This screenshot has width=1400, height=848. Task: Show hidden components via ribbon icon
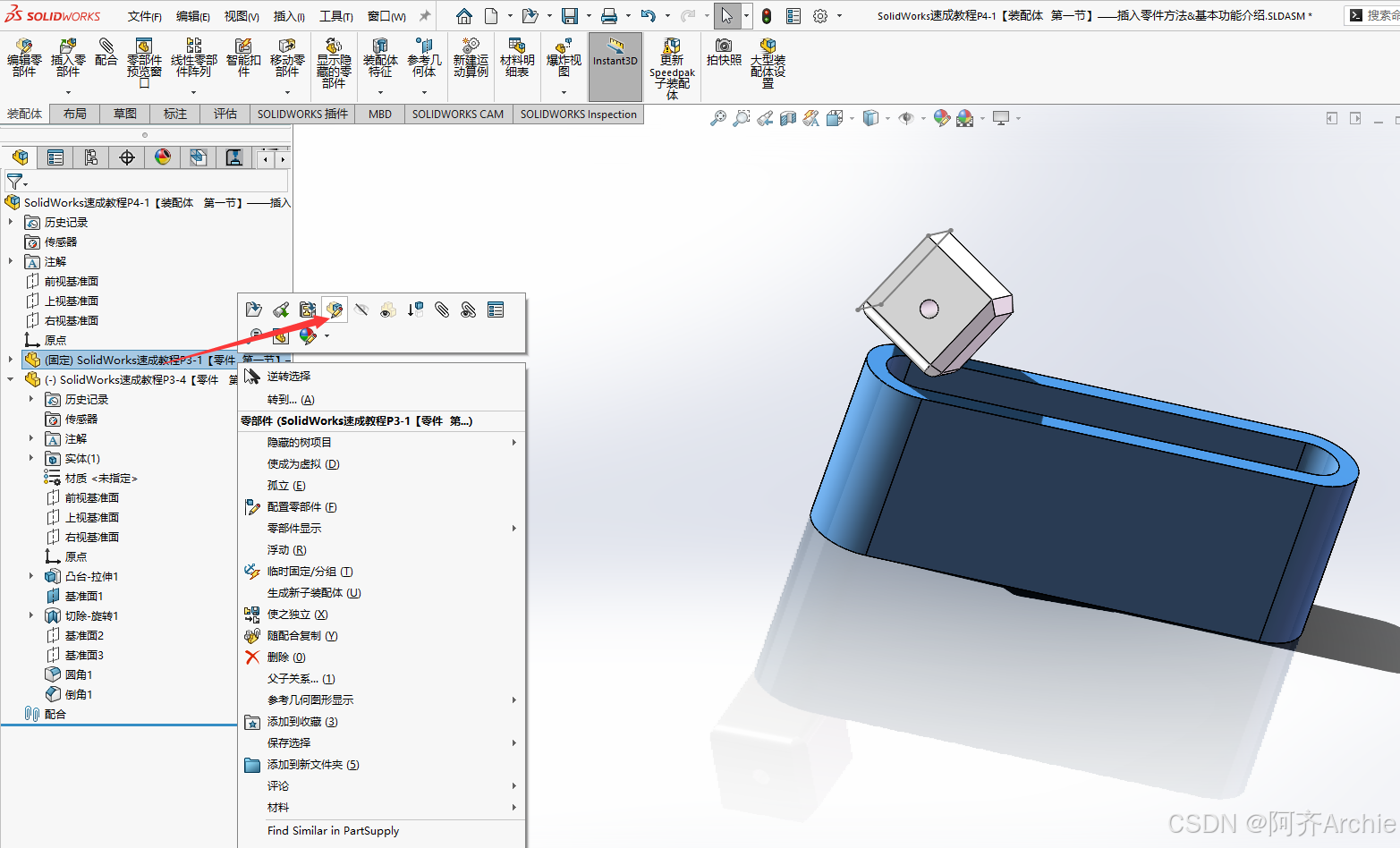334,63
